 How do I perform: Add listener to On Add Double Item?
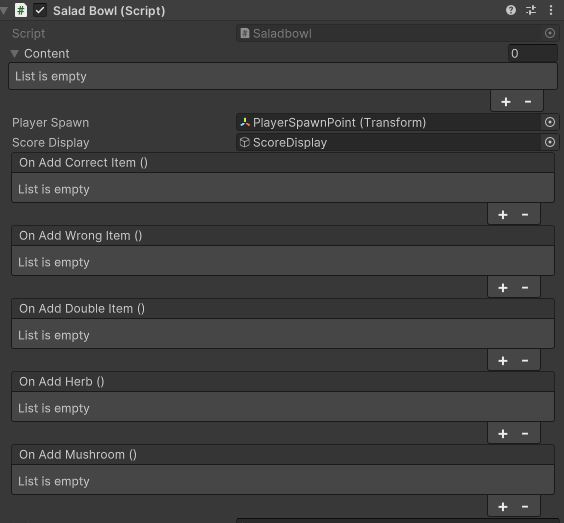pyautogui.click(x=503, y=361)
